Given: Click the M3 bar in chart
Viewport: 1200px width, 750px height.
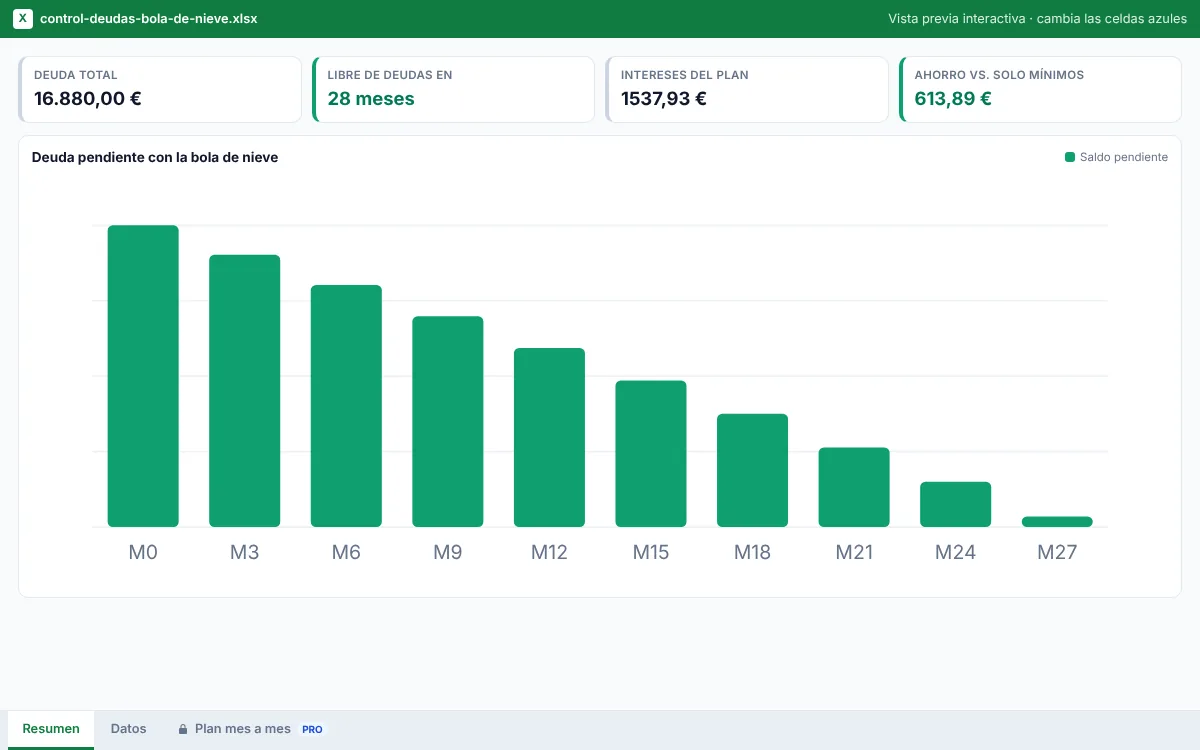Looking at the screenshot, I should [x=245, y=391].
